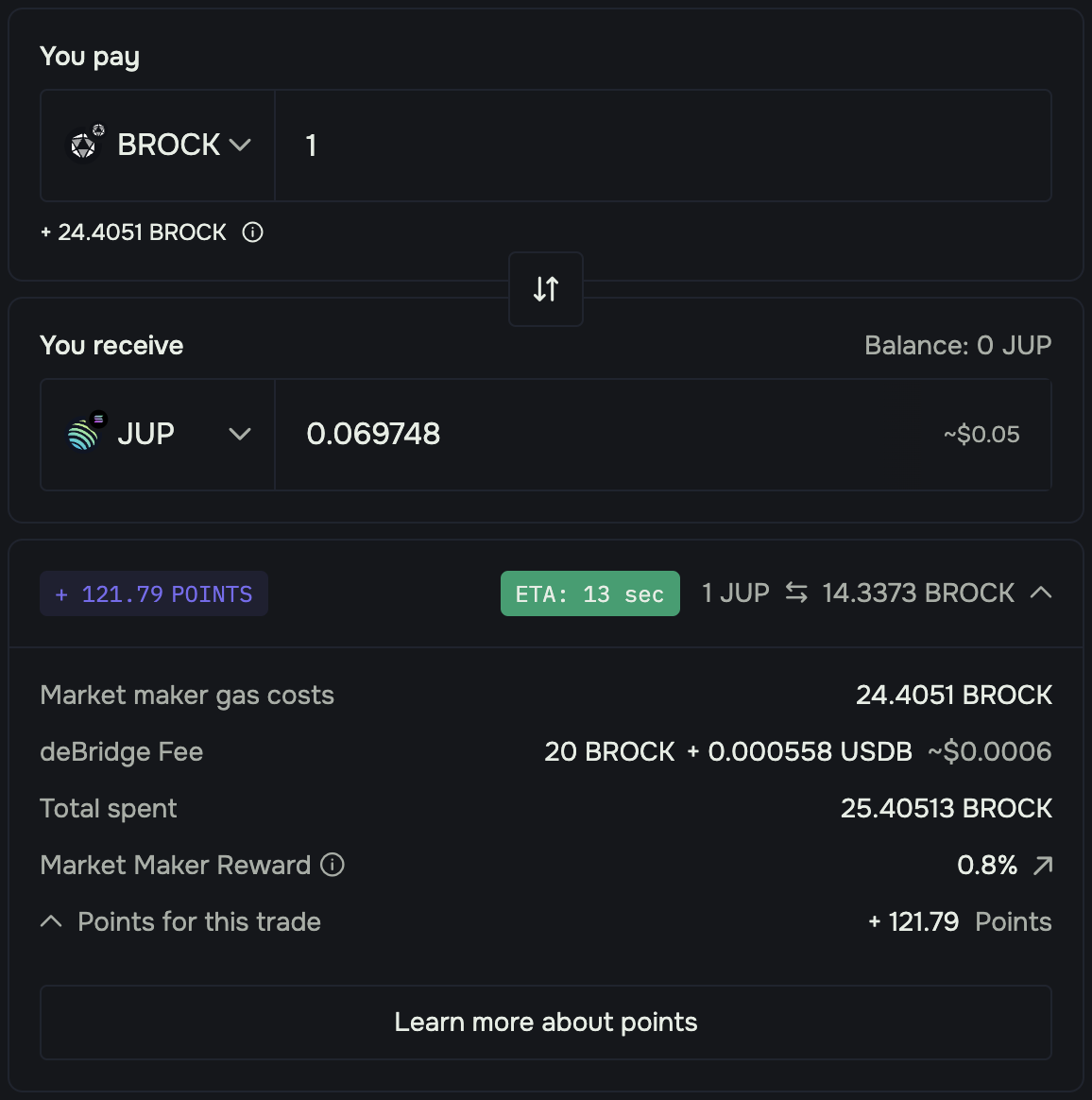Image resolution: width=1092 pixels, height=1100 pixels.
Task: Open the JUP token dropdown
Action: pos(240,434)
